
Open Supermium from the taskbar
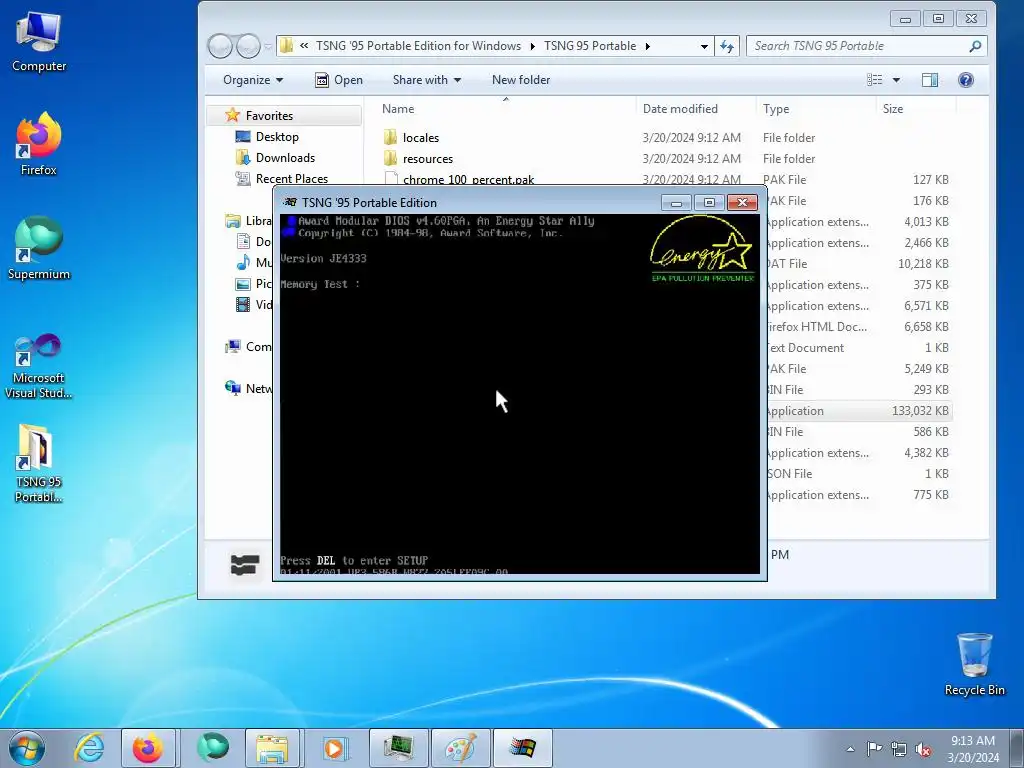[214, 748]
